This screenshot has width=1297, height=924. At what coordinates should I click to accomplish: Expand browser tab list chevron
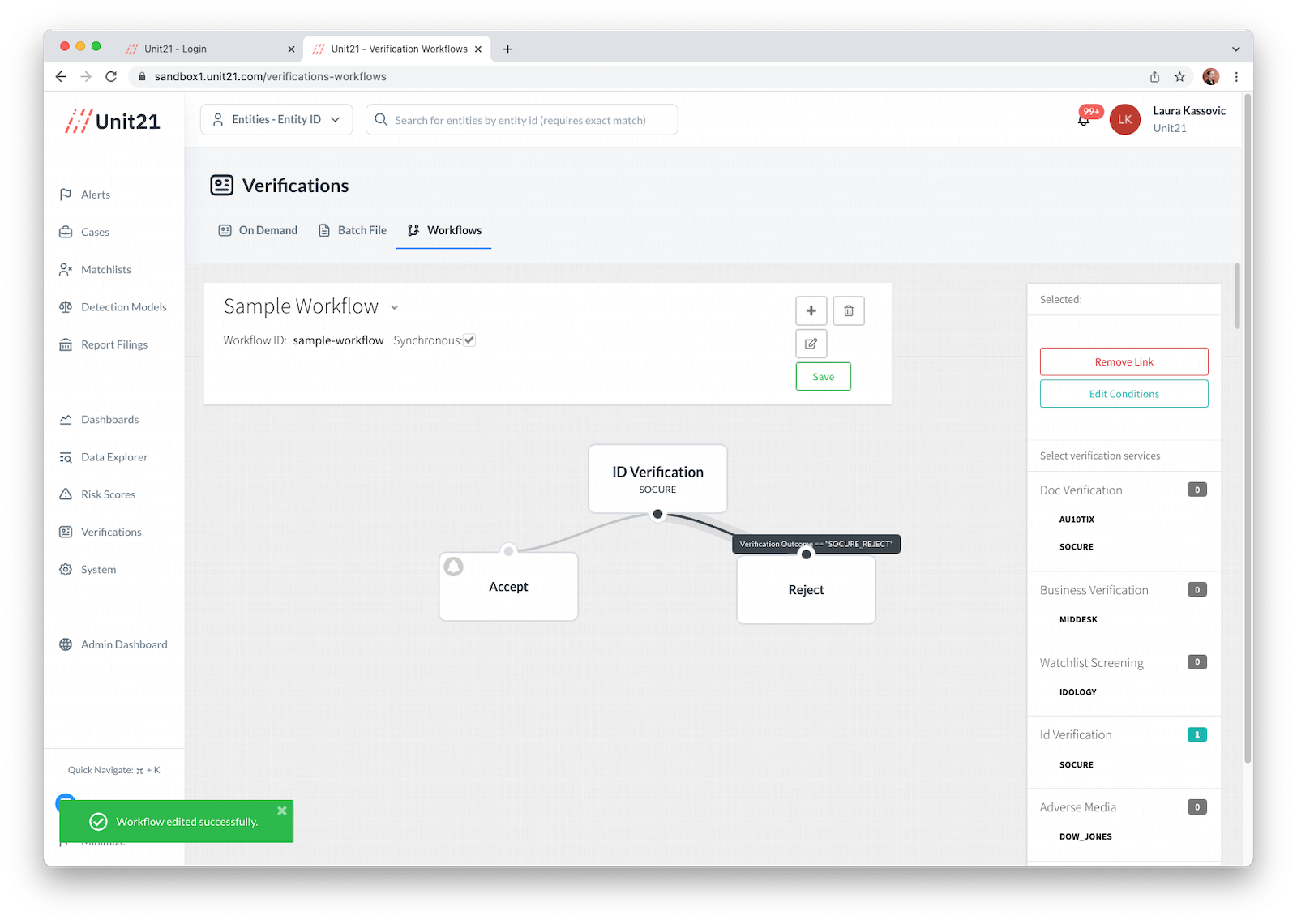point(1236,49)
